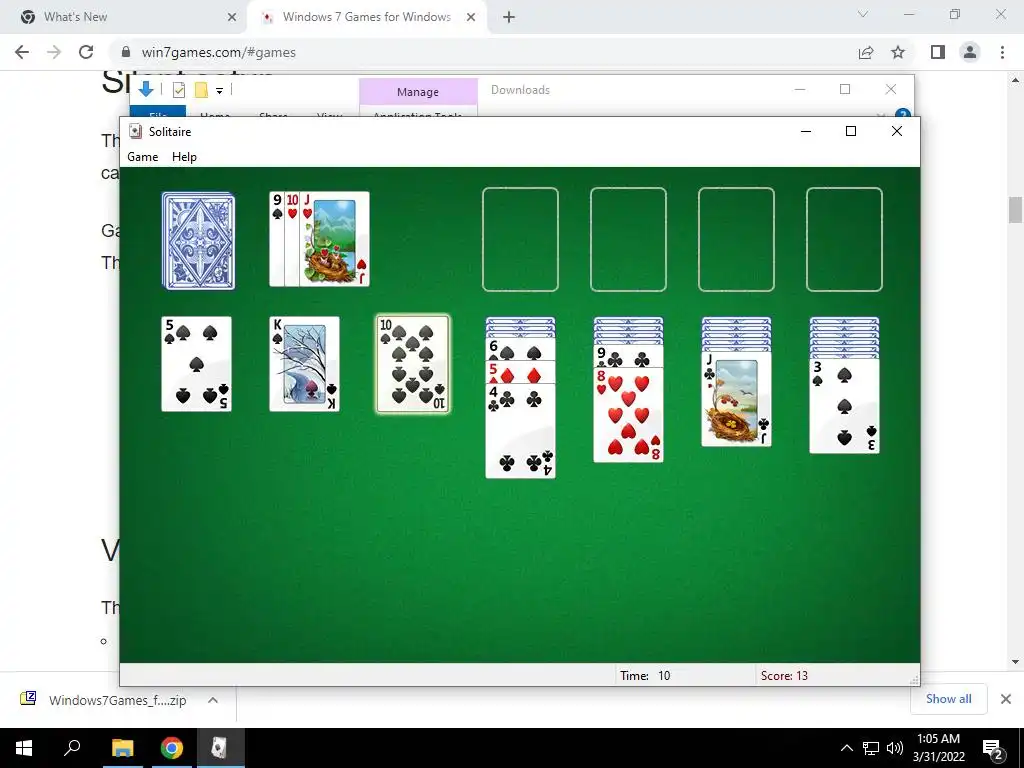
Task: Select the 5 of spades card
Action: 197,364
